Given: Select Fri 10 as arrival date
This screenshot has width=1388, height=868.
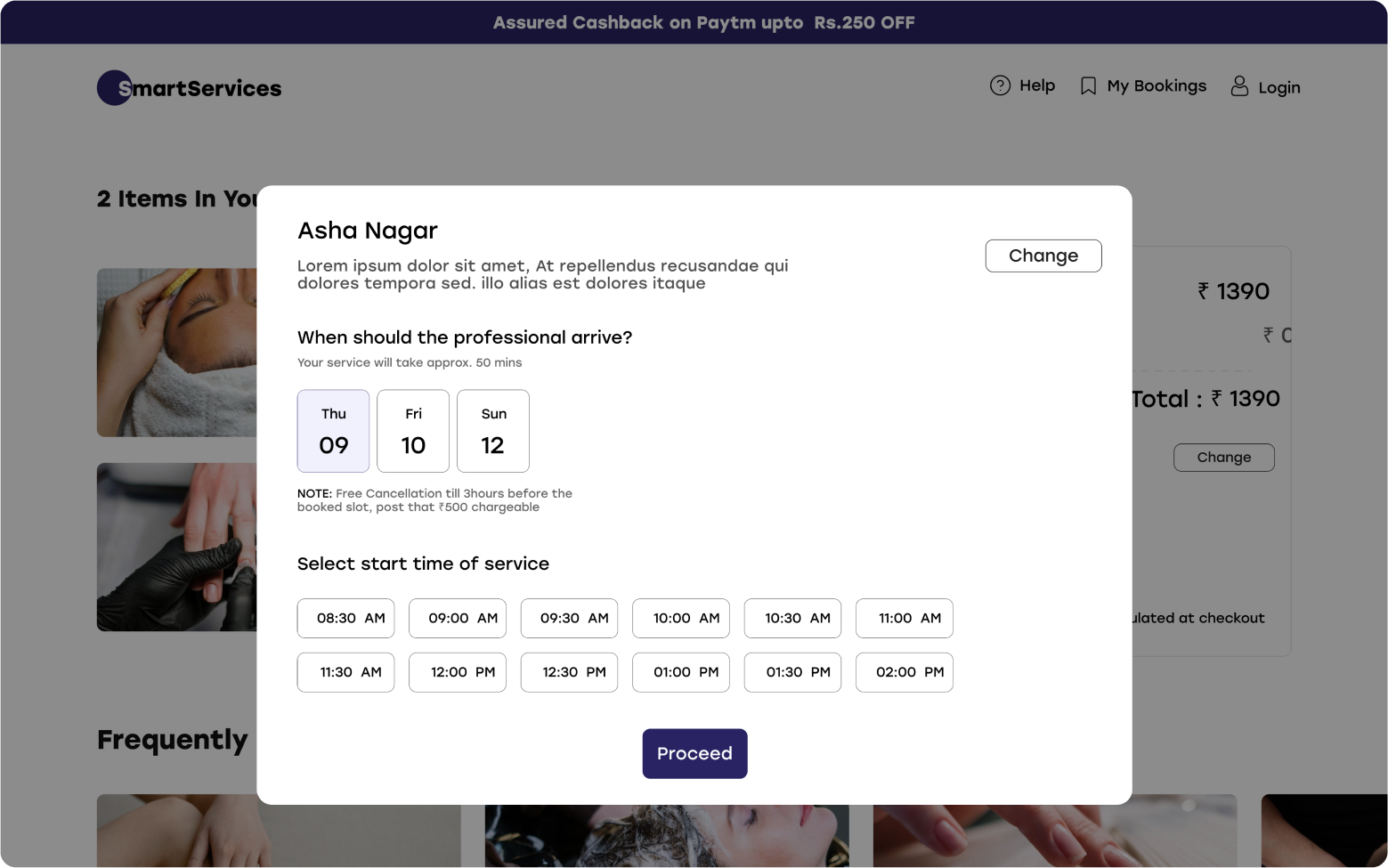Looking at the screenshot, I should pos(413,431).
